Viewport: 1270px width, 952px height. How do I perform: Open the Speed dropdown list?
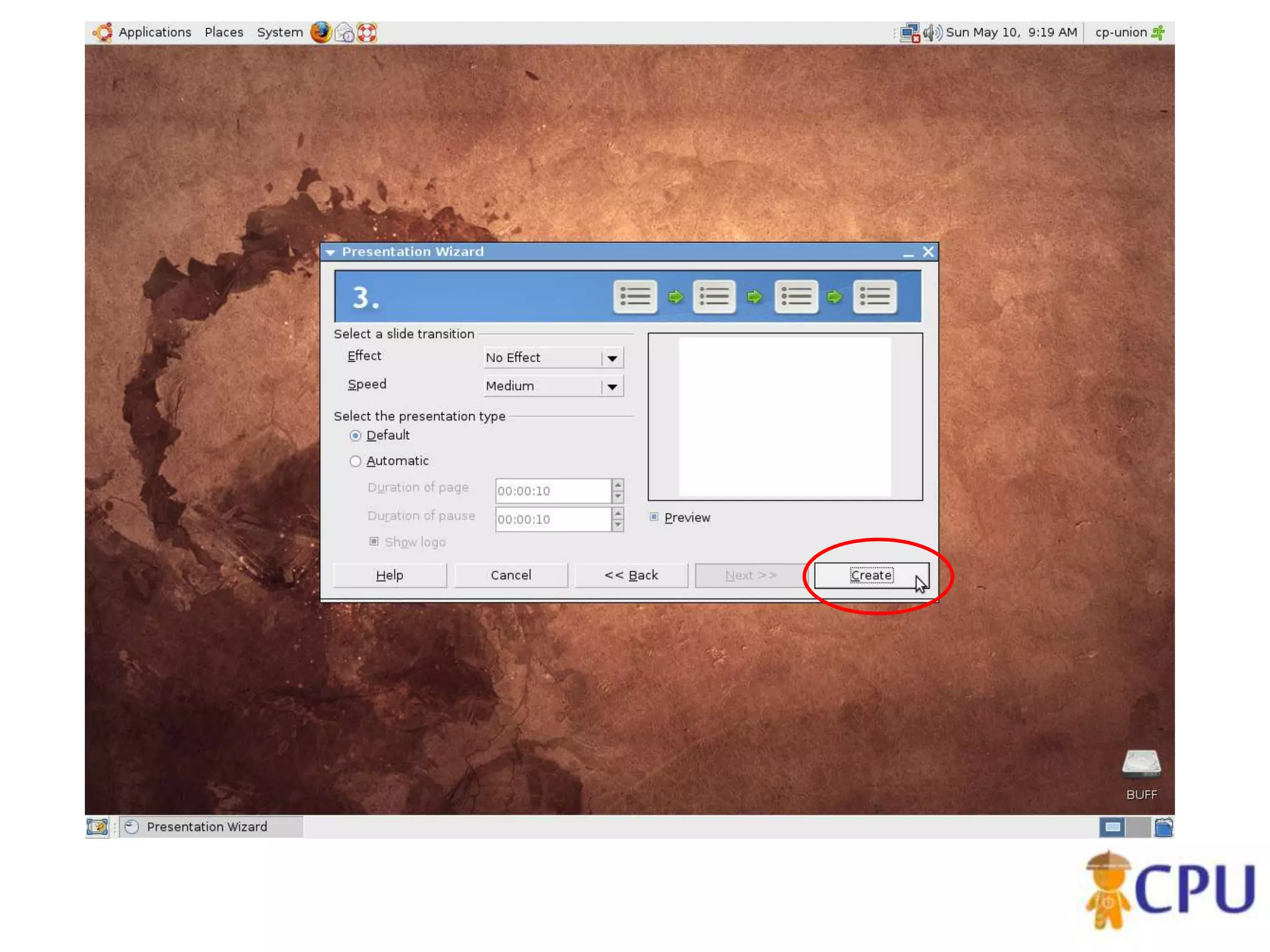(612, 387)
